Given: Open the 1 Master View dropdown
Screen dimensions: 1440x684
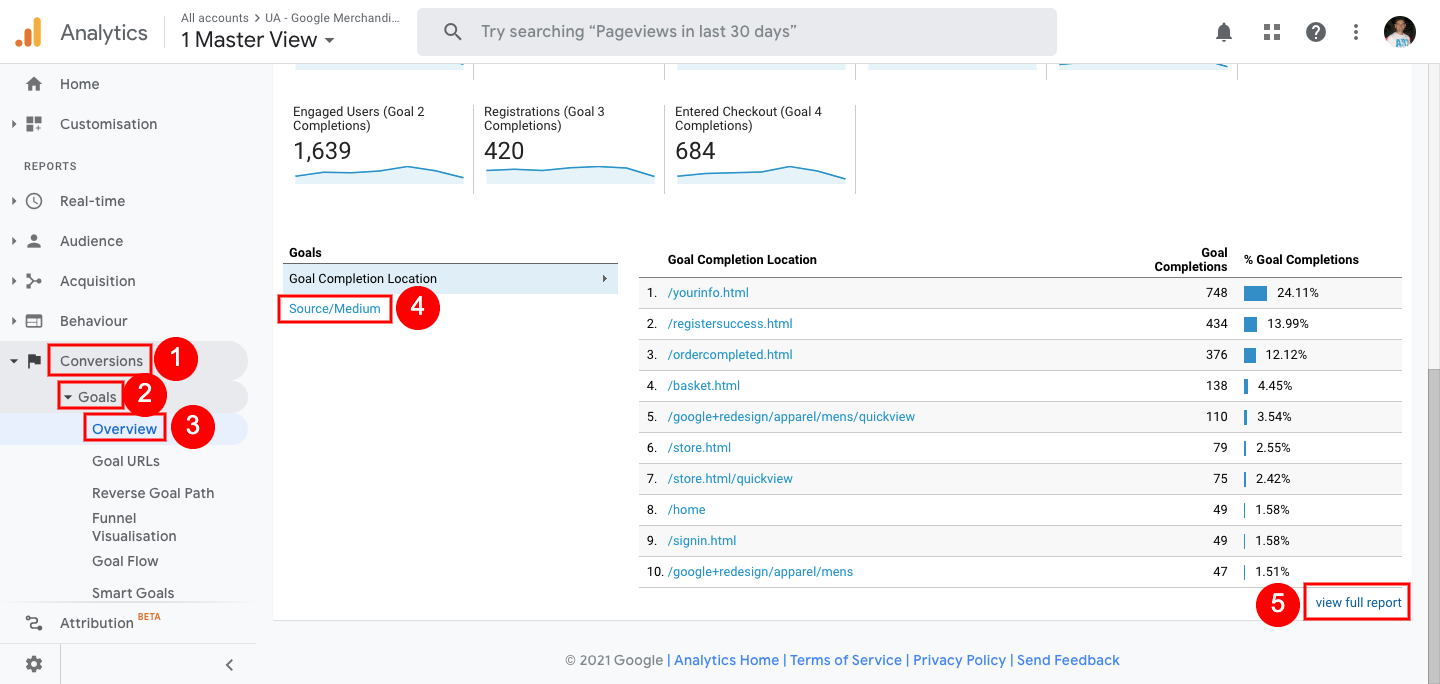Looking at the screenshot, I should (257, 40).
